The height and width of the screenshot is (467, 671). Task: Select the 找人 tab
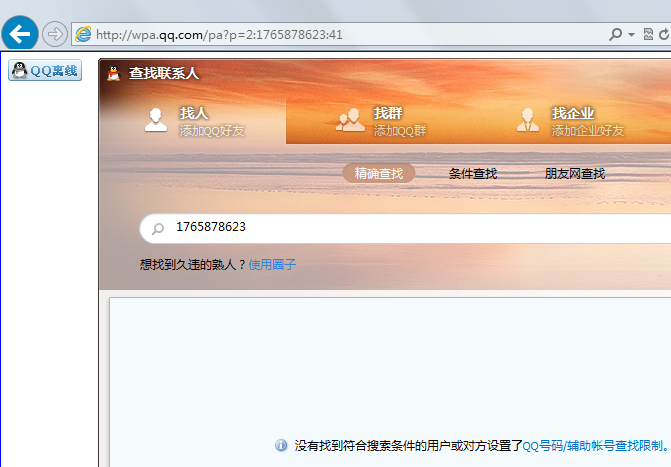193,121
